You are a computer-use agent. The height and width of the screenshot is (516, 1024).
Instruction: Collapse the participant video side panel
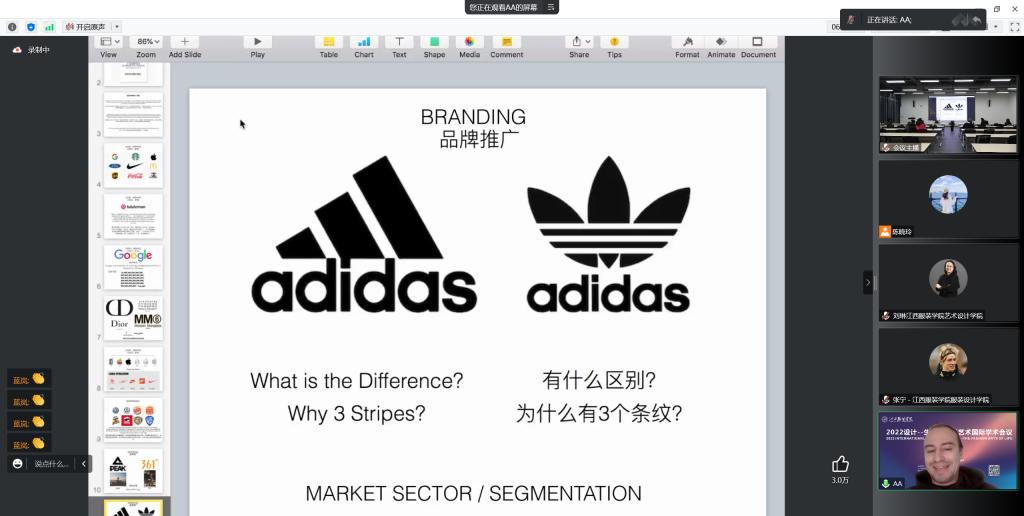click(x=867, y=283)
